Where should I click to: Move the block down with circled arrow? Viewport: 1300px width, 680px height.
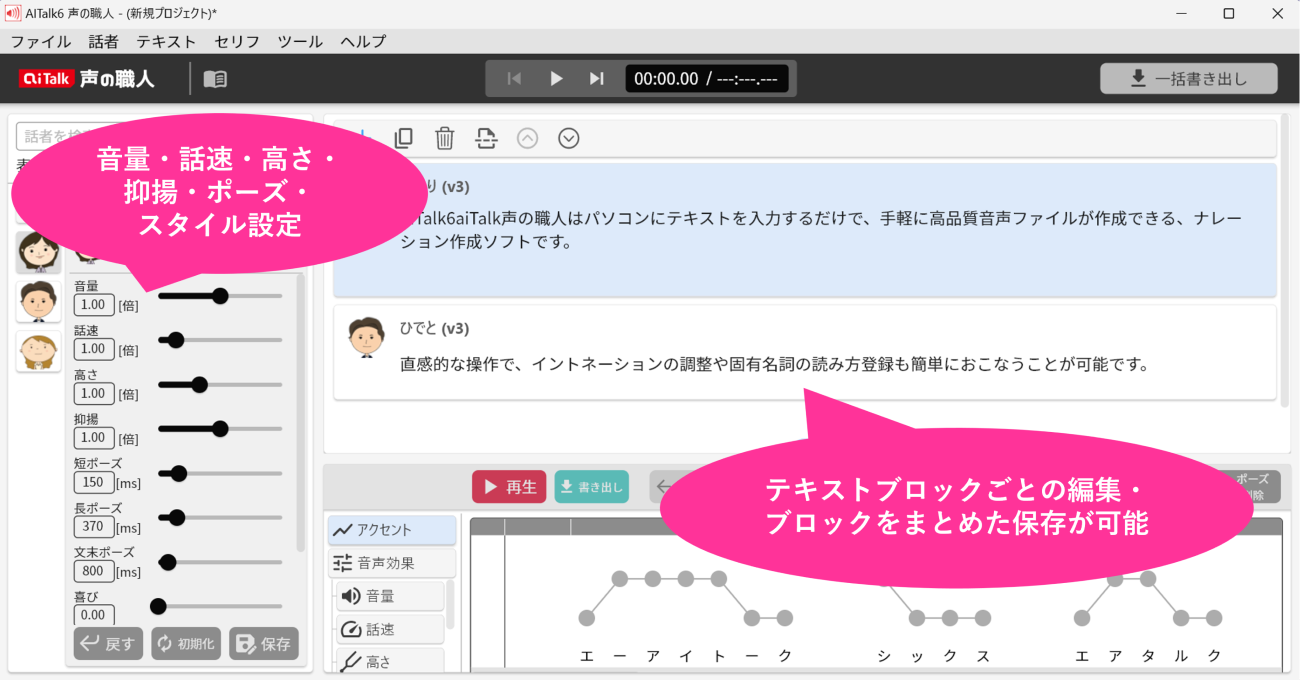click(x=569, y=138)
